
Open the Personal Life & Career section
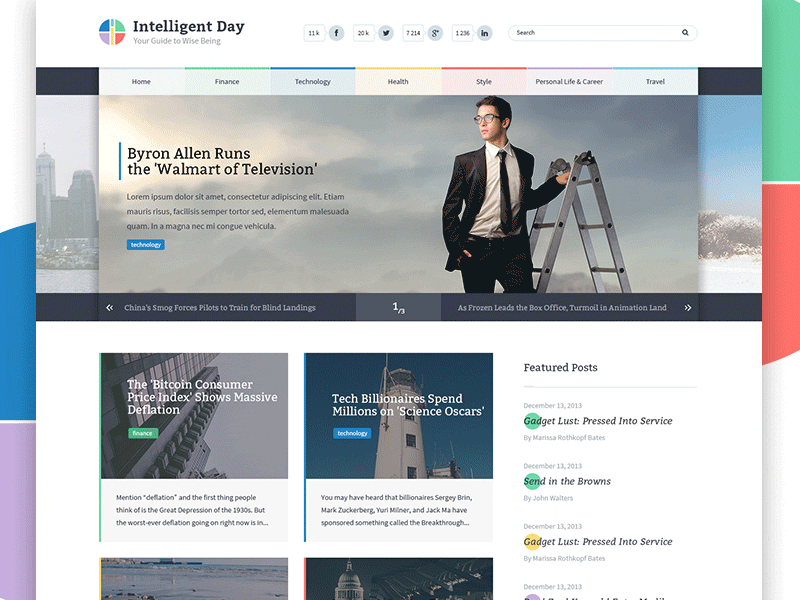pos(569,81)
